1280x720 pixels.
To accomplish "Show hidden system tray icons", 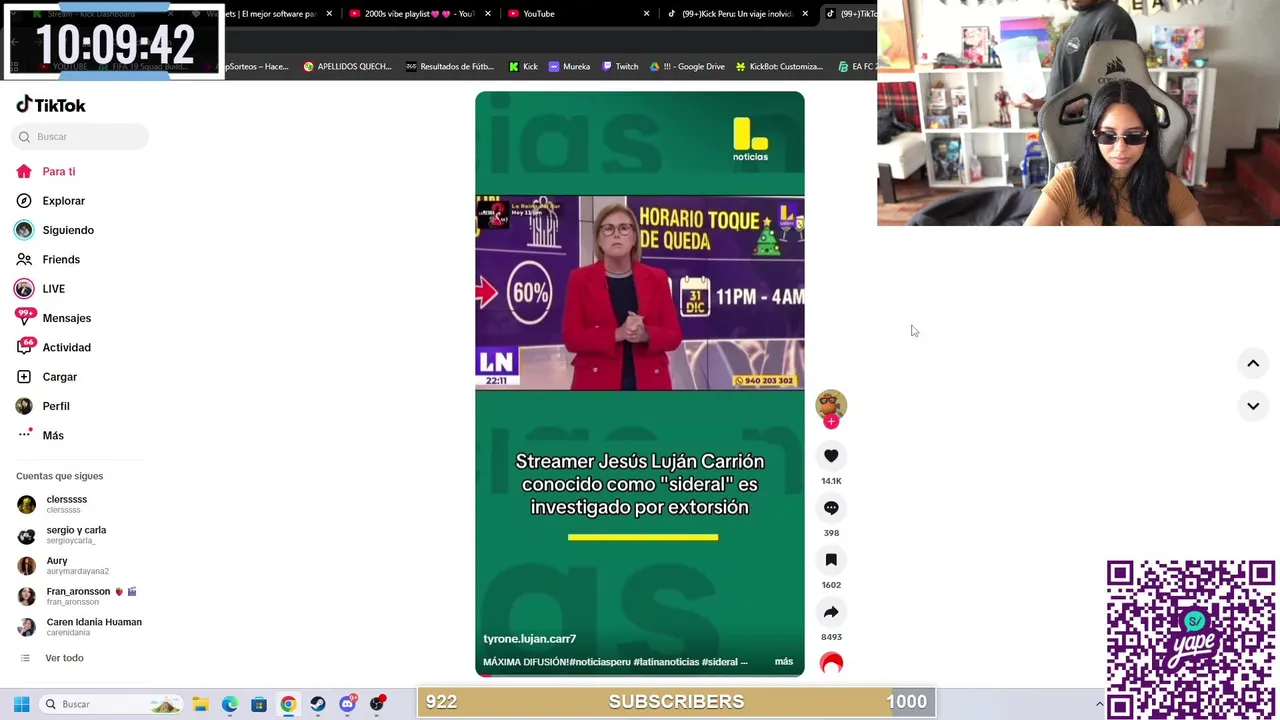I will click(1099, 705).
